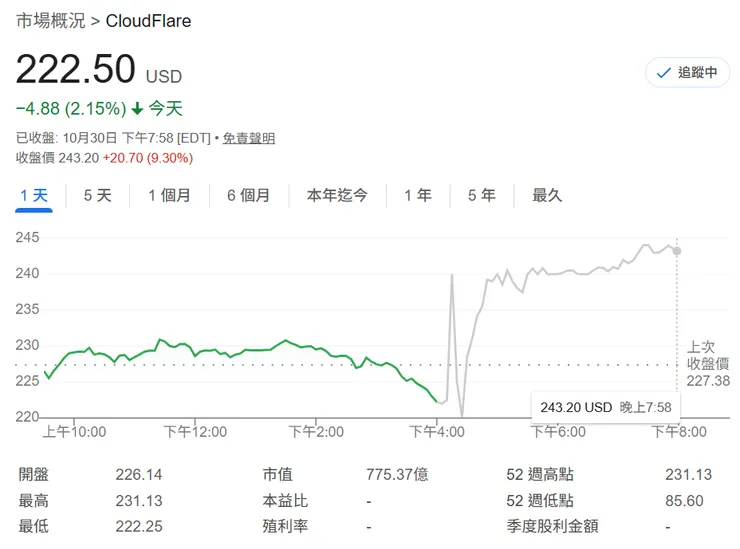Image resolution: width=740 pixels, height=549 pixels.
Task: Click the 52 週低點 value 85.60
Action: coord(684,500)
